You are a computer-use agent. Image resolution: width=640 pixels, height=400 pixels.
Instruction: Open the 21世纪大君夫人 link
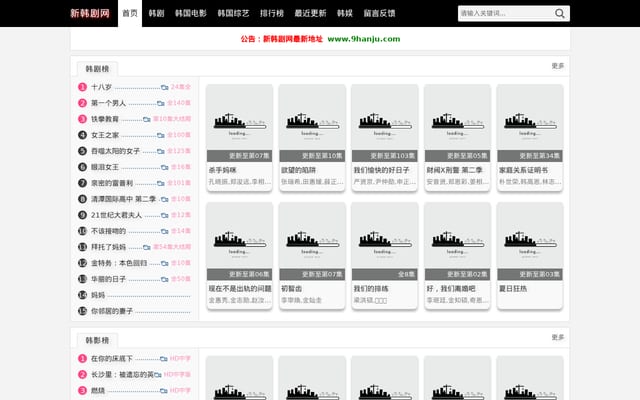[116, 215]
